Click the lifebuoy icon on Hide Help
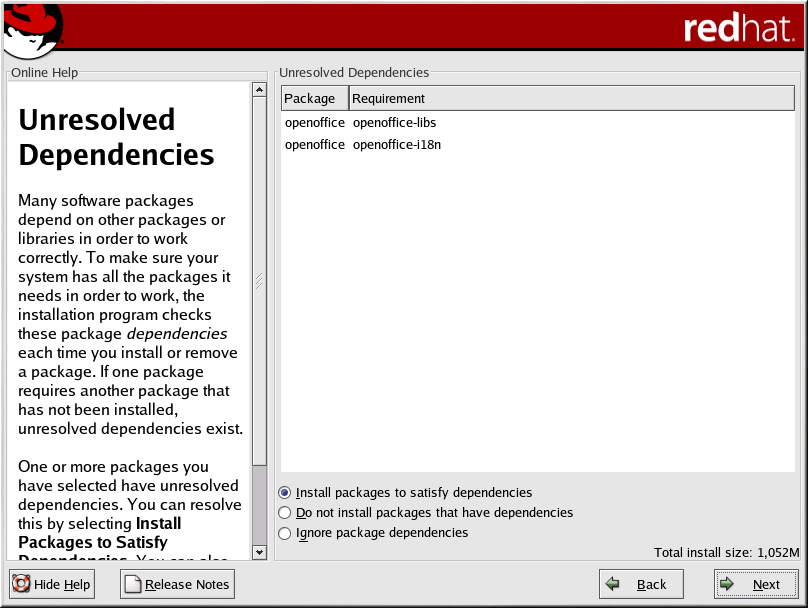The image size is (808, 608). [22, 585]
